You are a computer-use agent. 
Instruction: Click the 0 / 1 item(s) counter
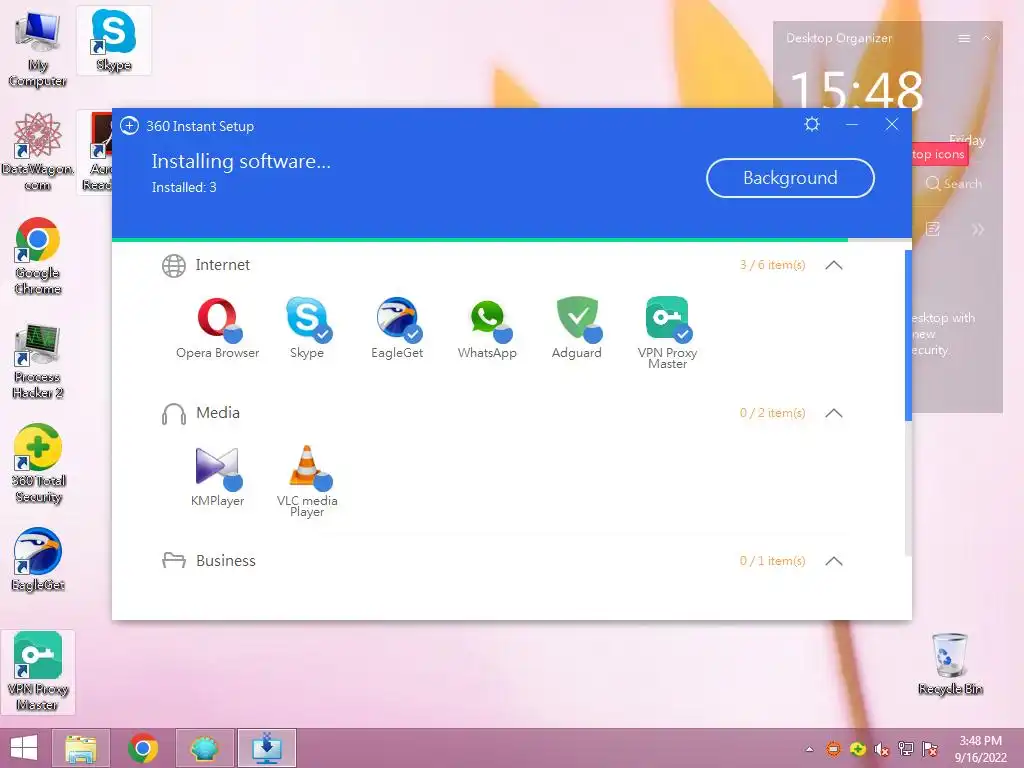773,561
